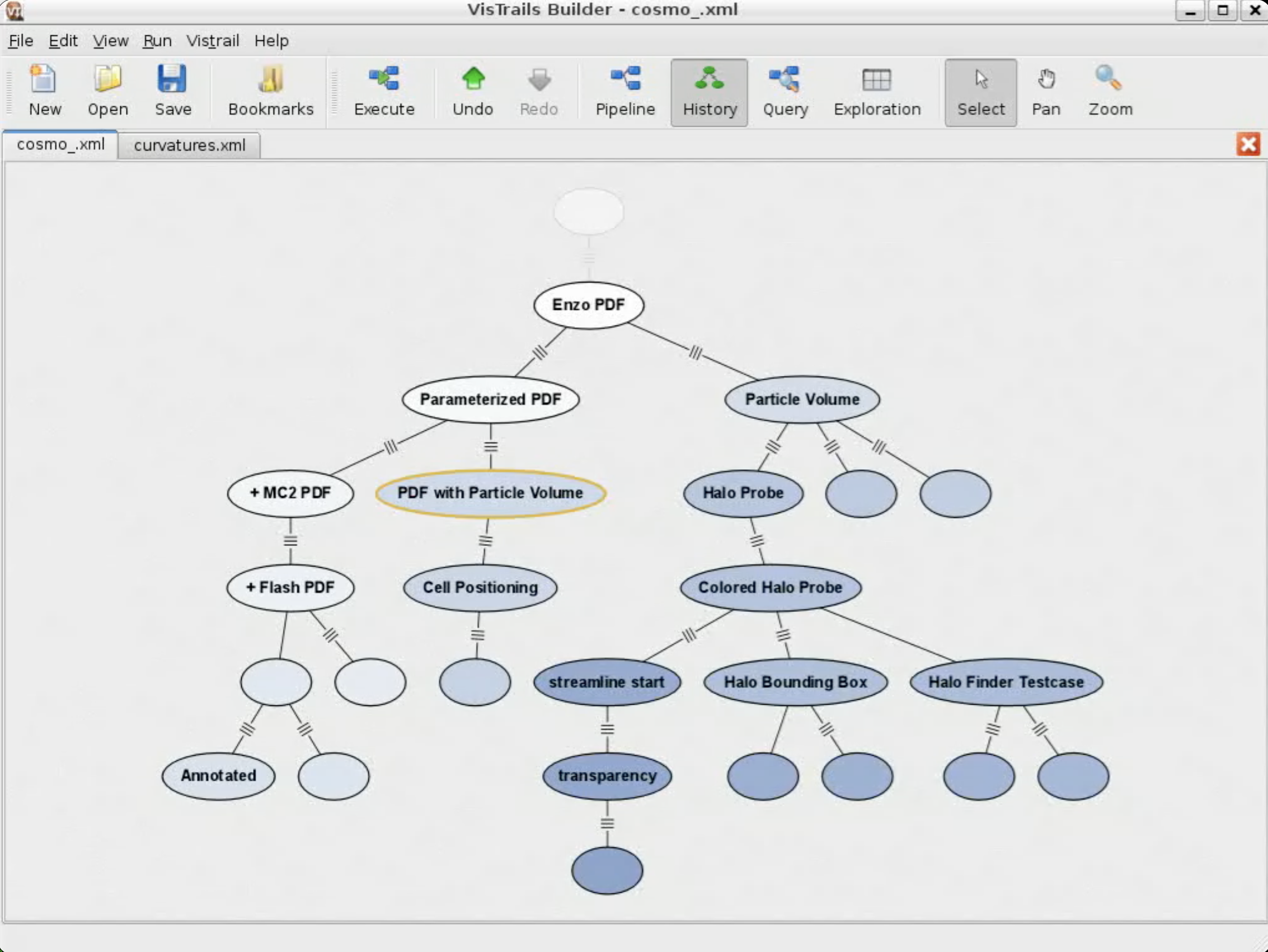Select the Enzo PDF version node
The image size is (1268, 952).
point(588,305)
